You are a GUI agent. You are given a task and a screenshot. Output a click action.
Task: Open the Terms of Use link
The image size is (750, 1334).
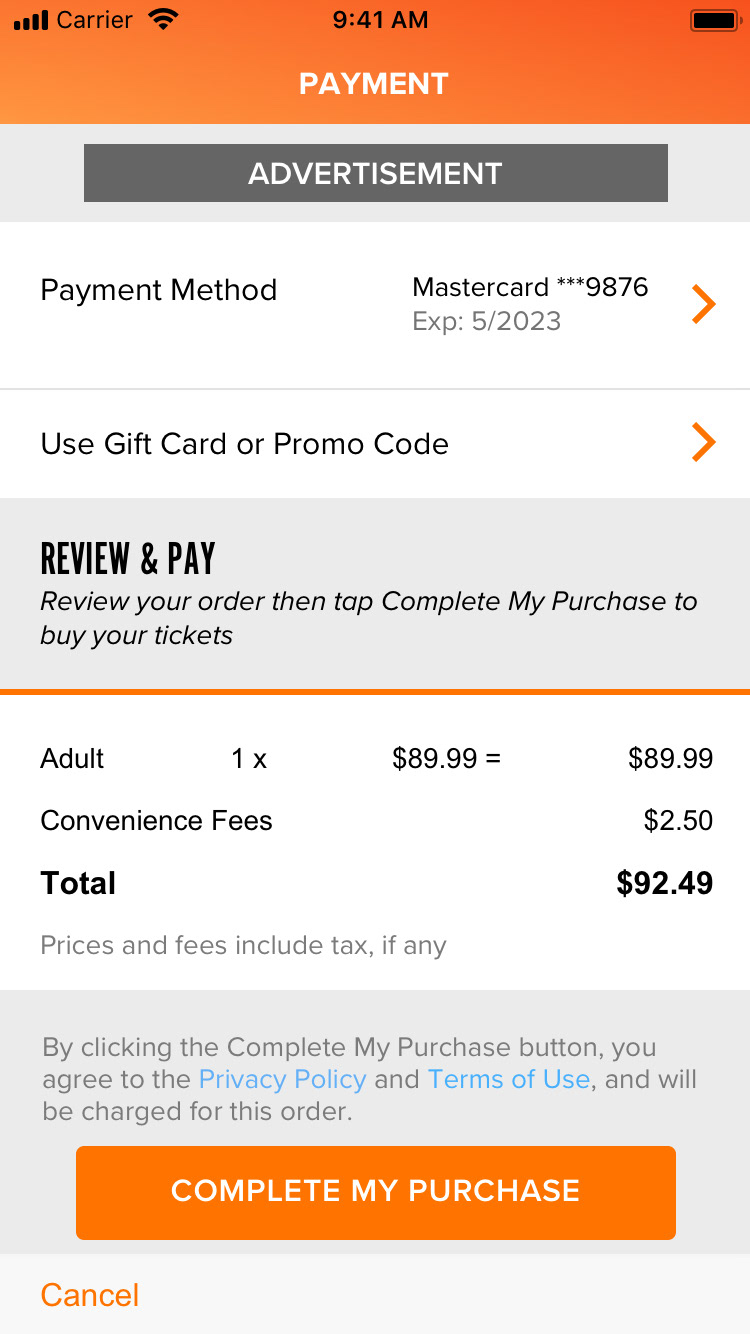click(x=508, y=1079)
